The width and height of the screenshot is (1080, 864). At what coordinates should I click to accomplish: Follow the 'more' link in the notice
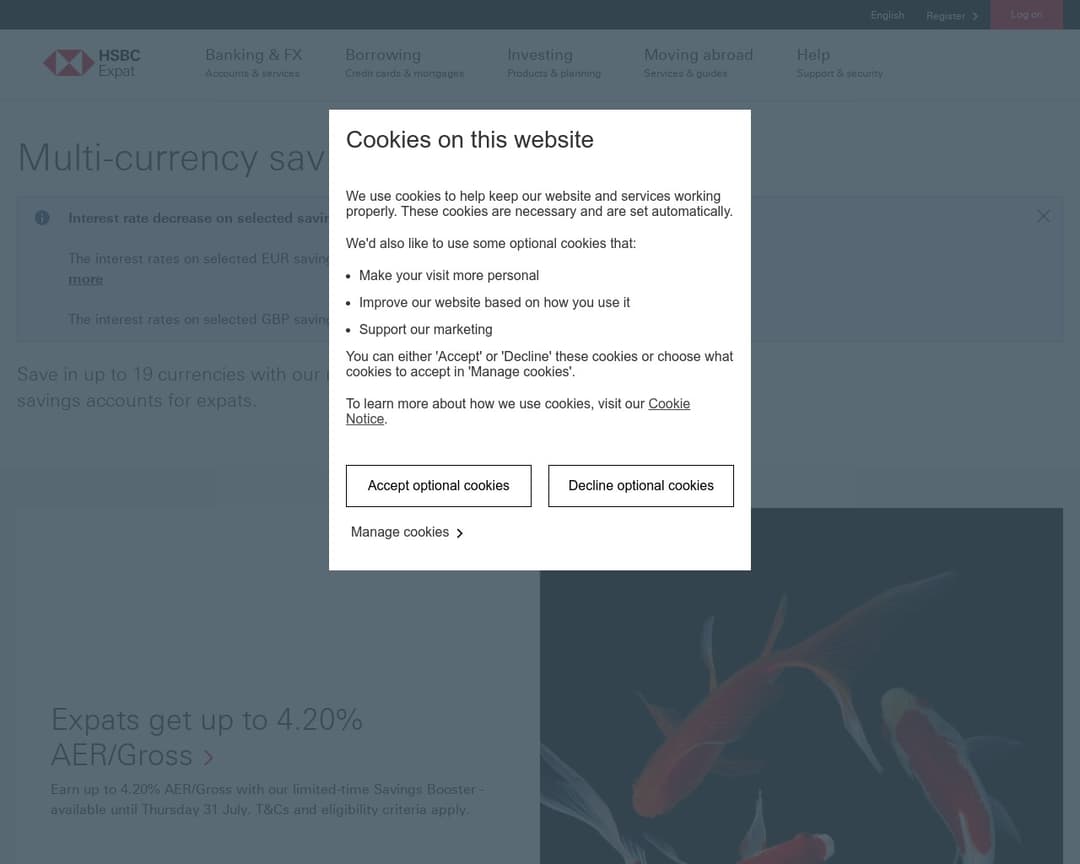point(85,279)
